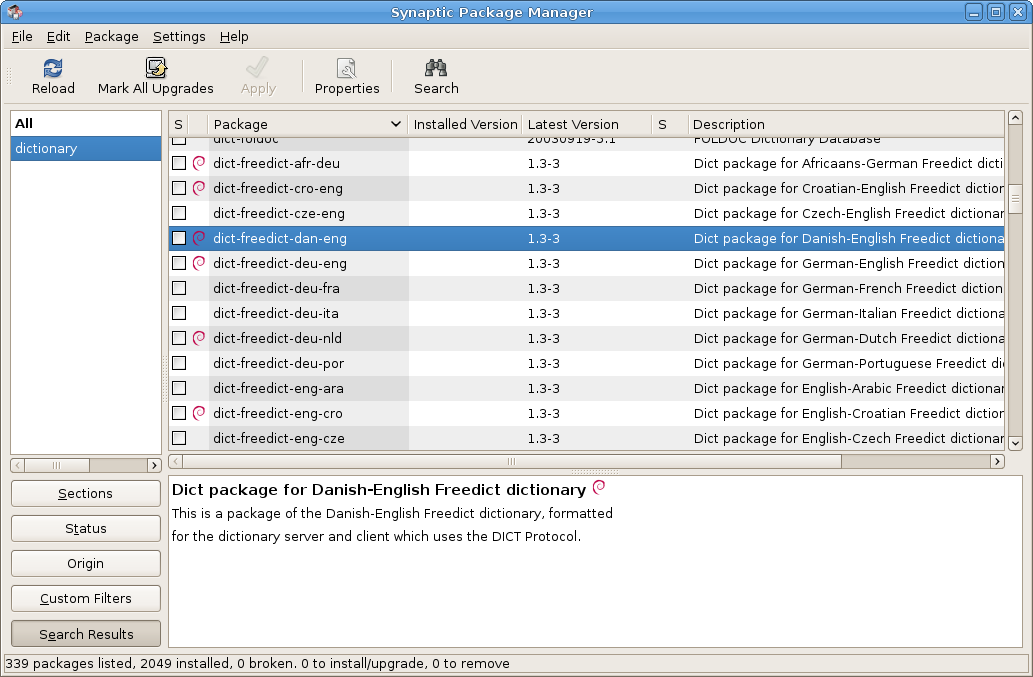Click the toolbar drag handle left of Reload
This screenshot has height=677, width=1033.
coord(9,76)
